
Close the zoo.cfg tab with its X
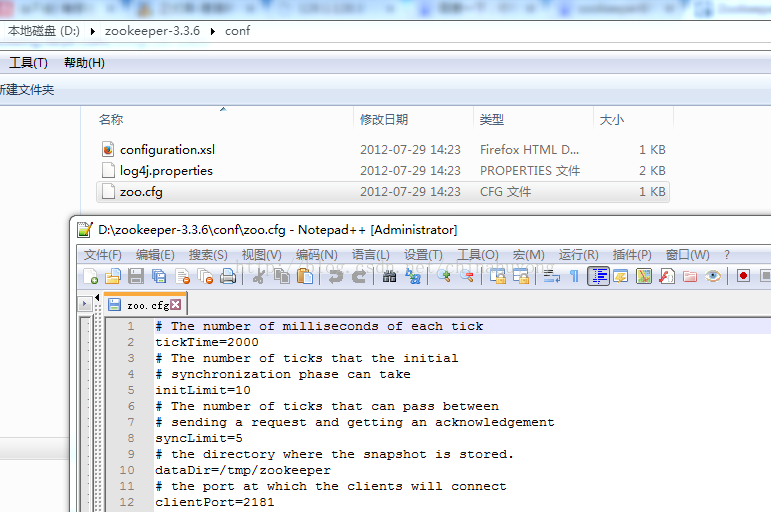pos(176,305)
